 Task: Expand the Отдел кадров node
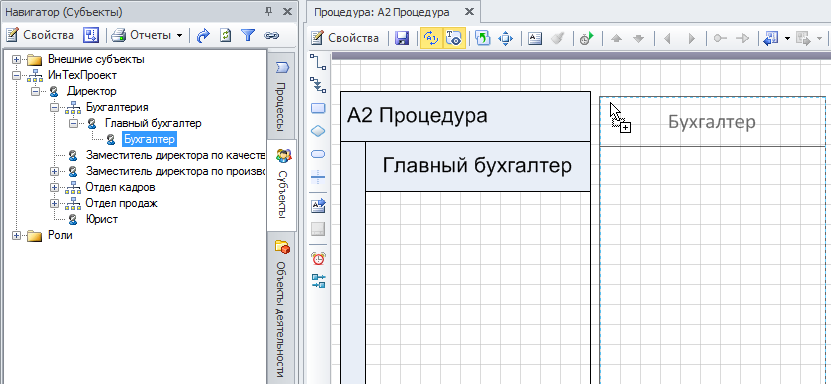click(x=54, y=187)
